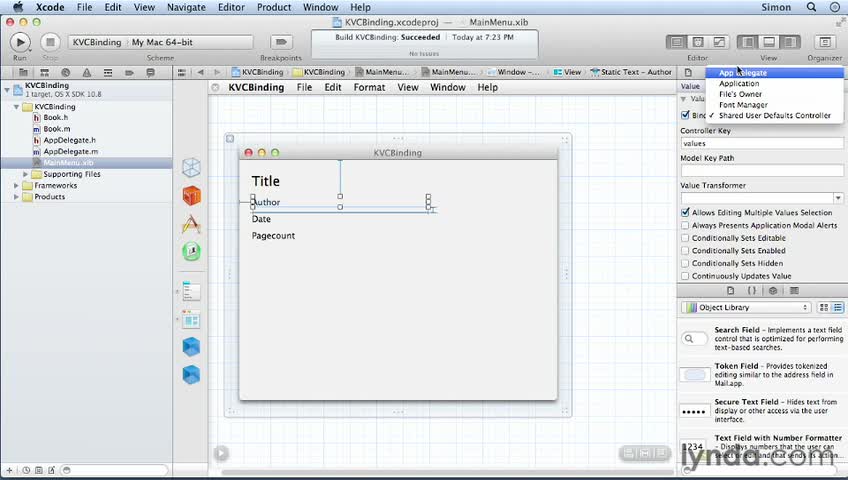Enable Conditionally Sets Enabled

click(685, 251)
